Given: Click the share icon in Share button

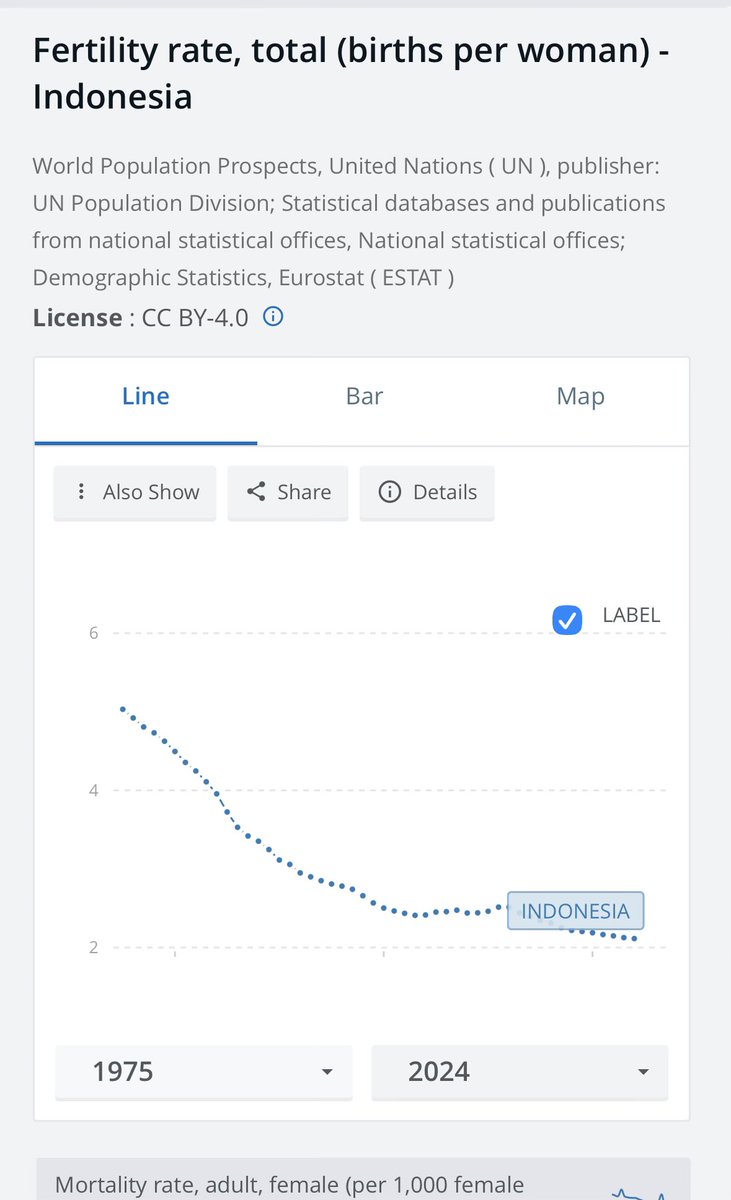Looking at the screenshot, I should (x=256, y=492).
